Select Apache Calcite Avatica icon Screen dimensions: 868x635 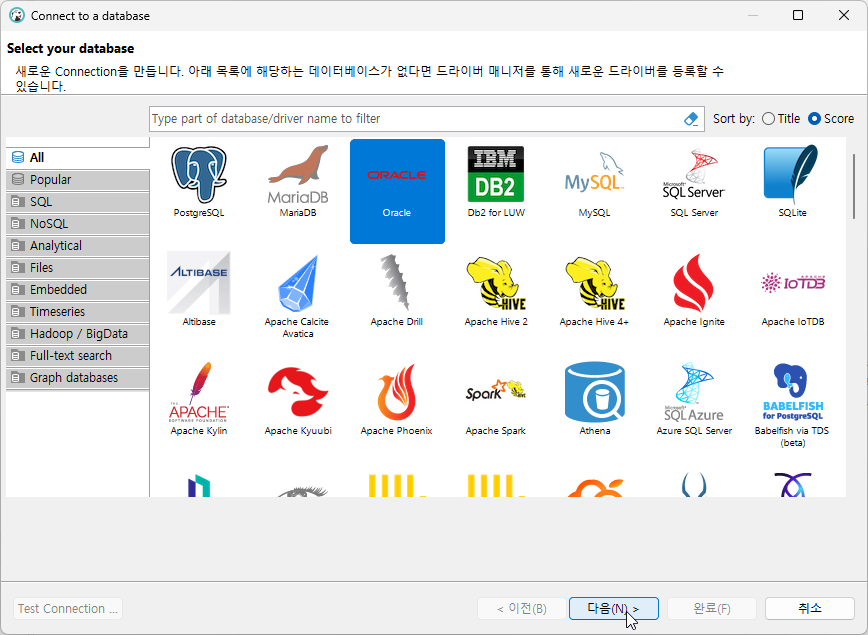(298, 283)
